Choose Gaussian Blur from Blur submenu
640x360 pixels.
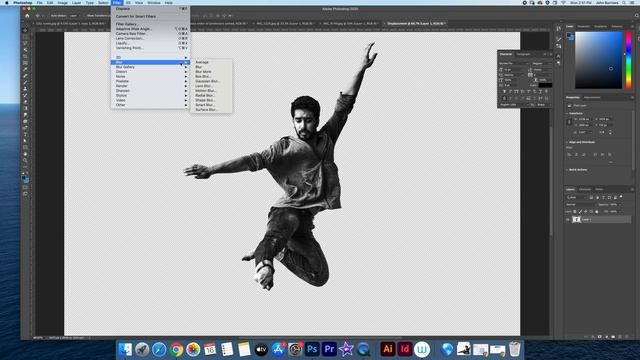coord(207,81)
